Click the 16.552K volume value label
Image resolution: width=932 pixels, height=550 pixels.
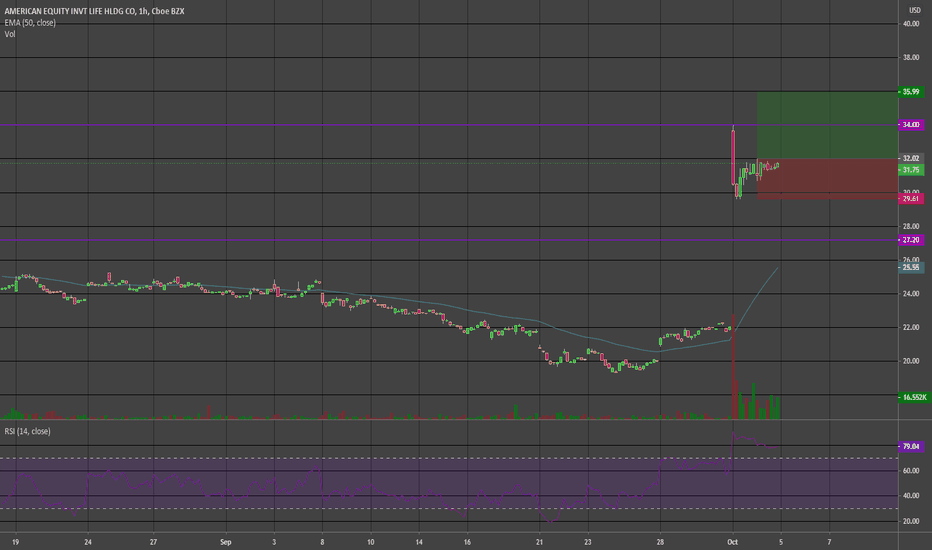pos(914,397)
